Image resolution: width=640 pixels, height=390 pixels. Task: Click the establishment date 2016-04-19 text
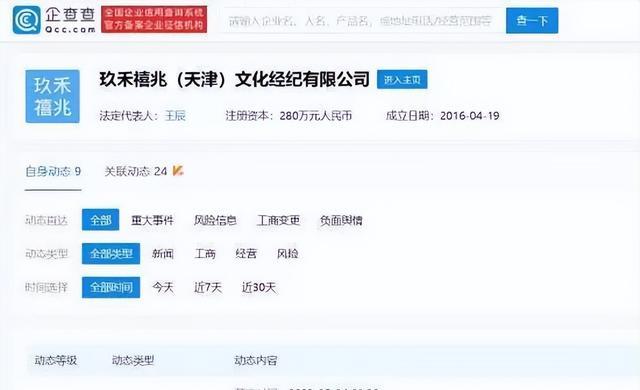470,116
